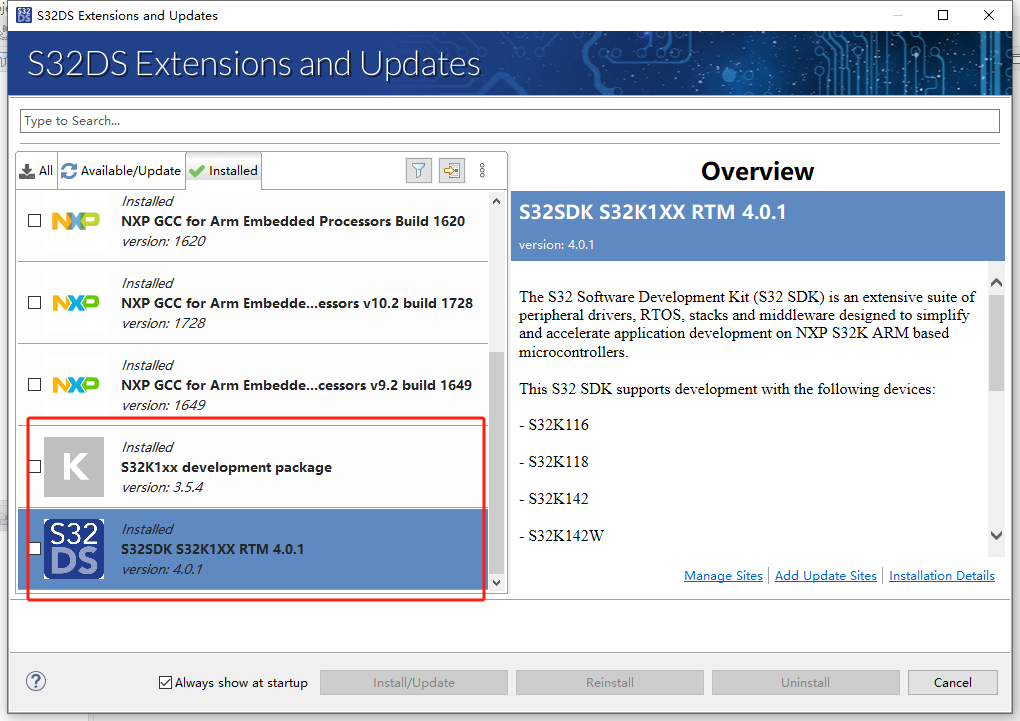This screenshot has width=1020, height=721.
Task: Click the Add Update Sites link
Action: point(825,576)
